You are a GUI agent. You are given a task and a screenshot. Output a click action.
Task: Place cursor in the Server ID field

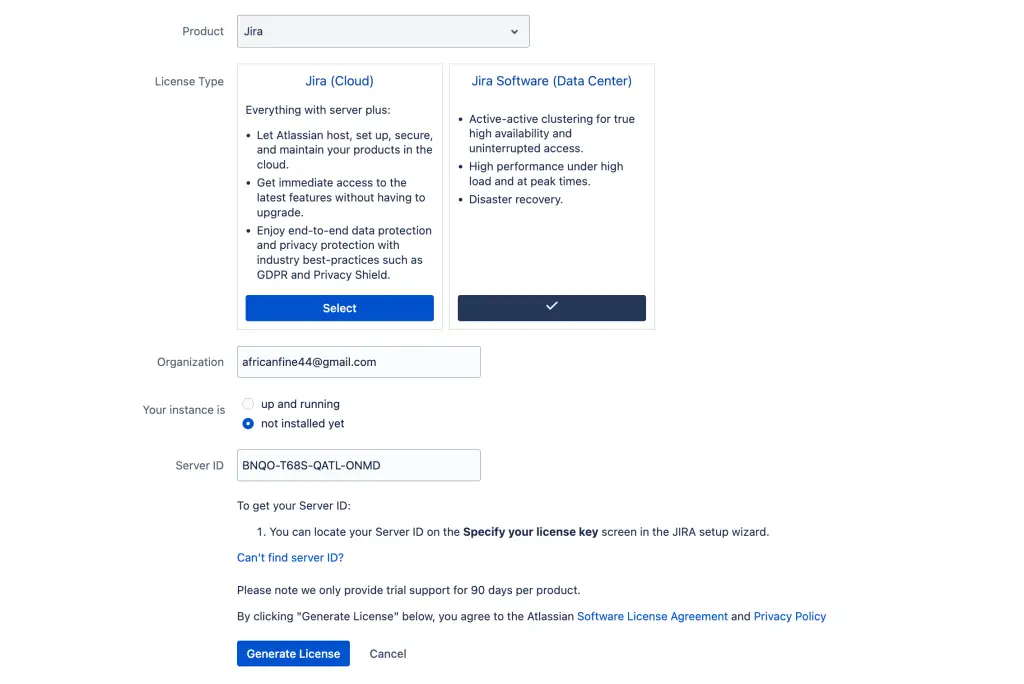(x=358, y=465)
